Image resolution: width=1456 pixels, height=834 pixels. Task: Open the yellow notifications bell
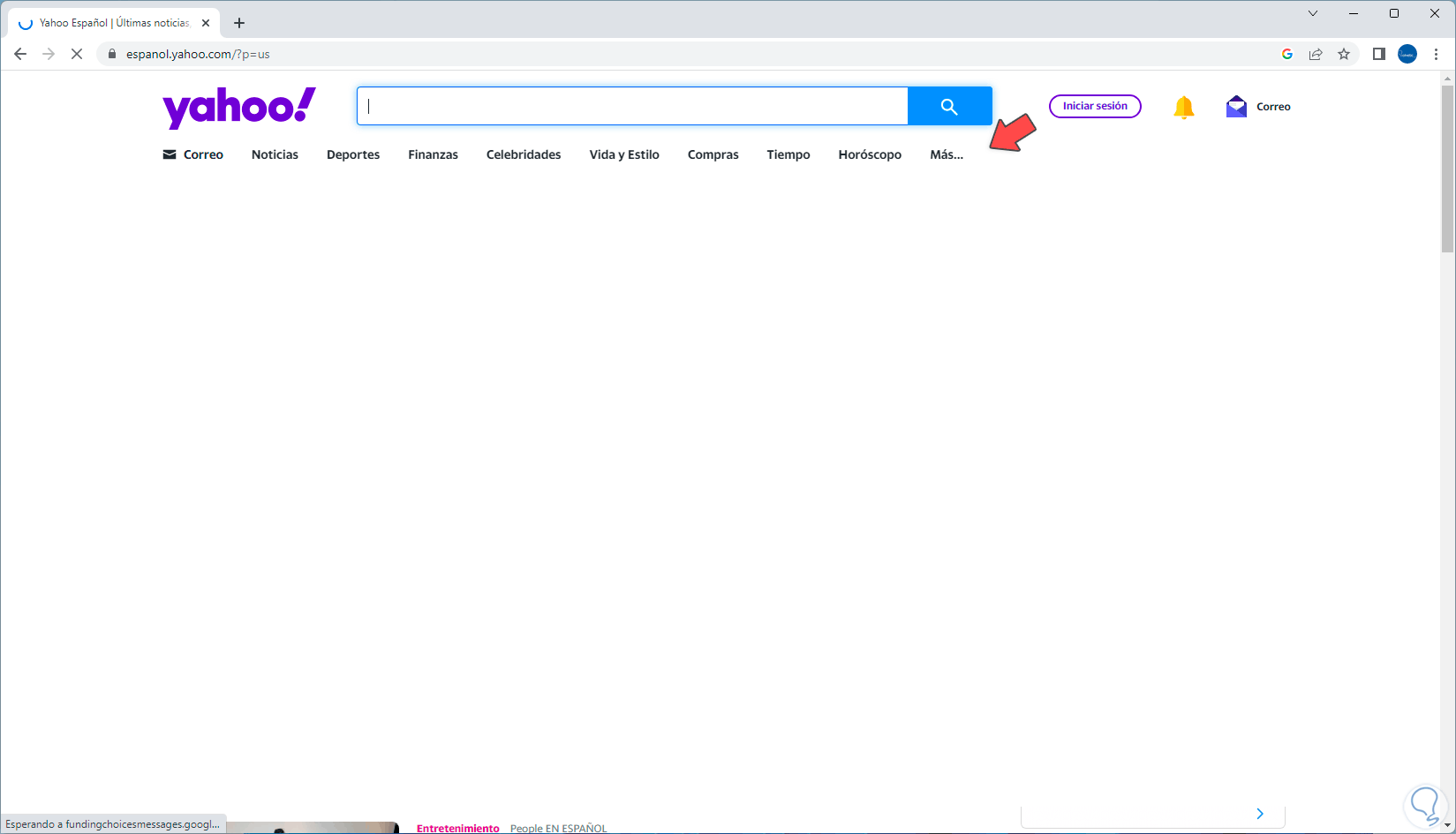coord(1183,107)
